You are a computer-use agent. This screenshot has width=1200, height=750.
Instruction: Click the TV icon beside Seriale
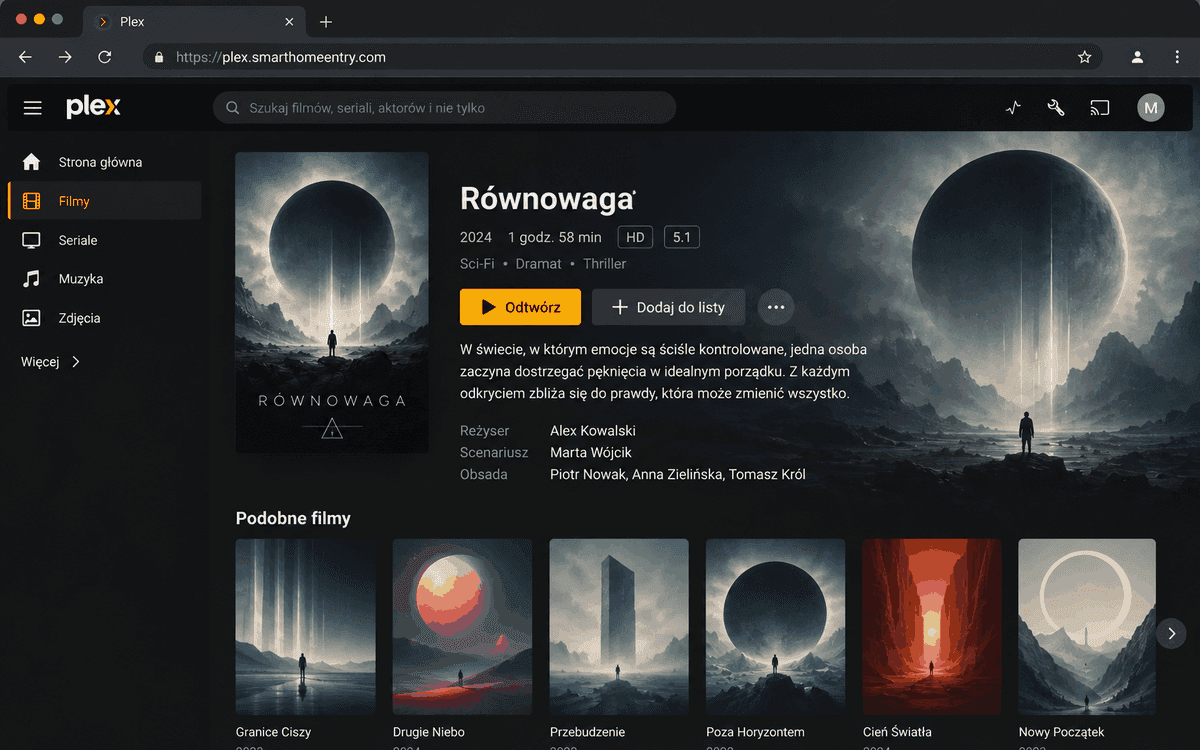32,240
